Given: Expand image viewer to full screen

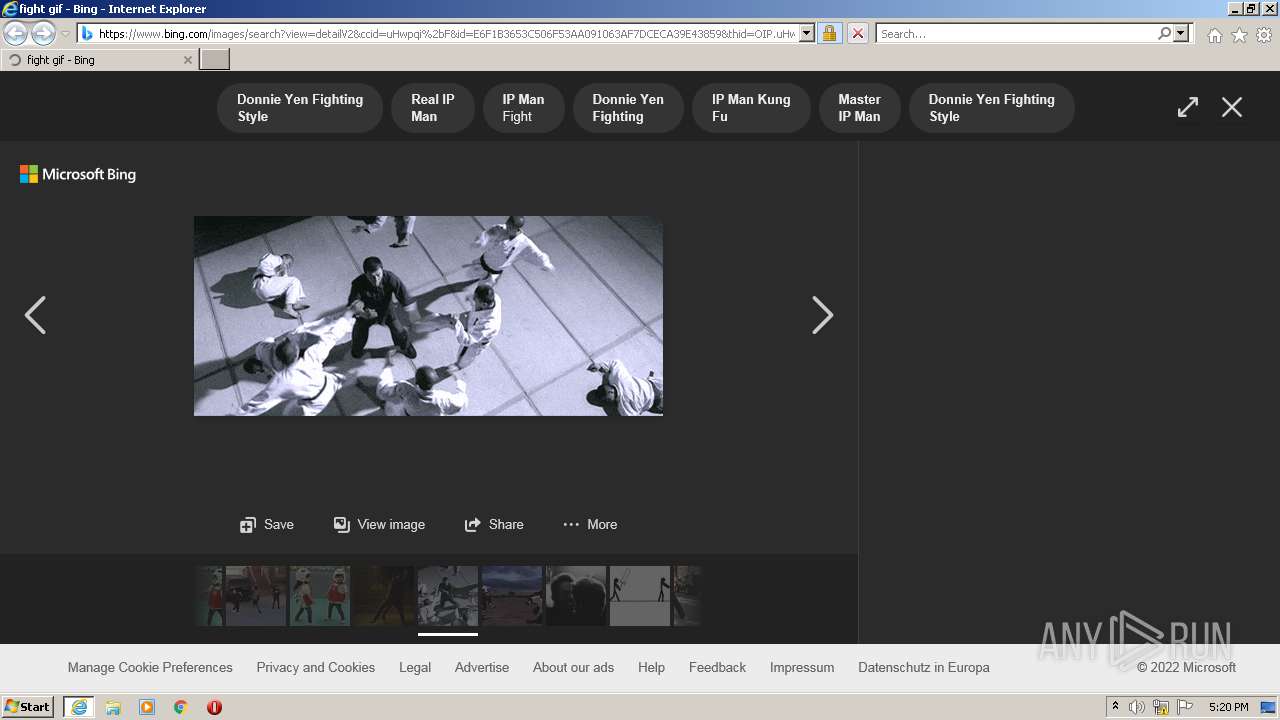Looking at the screenshot, I should pos(1188,107).
